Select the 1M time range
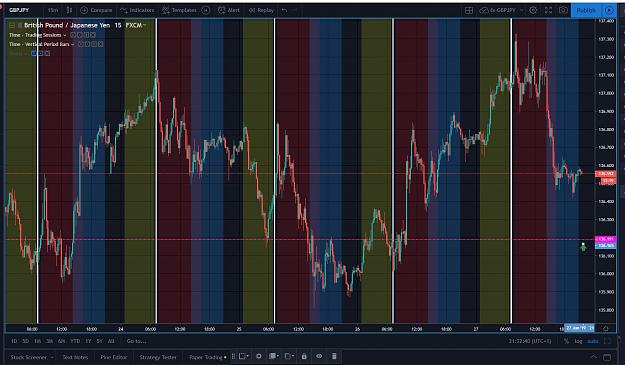Viewport: 625px width, 365px height. pyautogui.click(x=37, y=341)
